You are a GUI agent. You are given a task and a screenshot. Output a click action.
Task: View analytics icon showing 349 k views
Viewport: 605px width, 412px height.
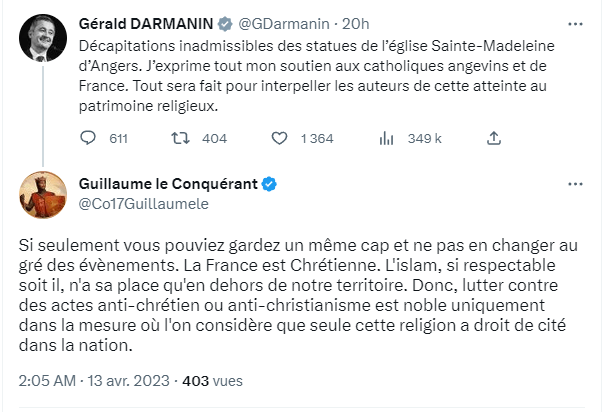tap(389, 138)
